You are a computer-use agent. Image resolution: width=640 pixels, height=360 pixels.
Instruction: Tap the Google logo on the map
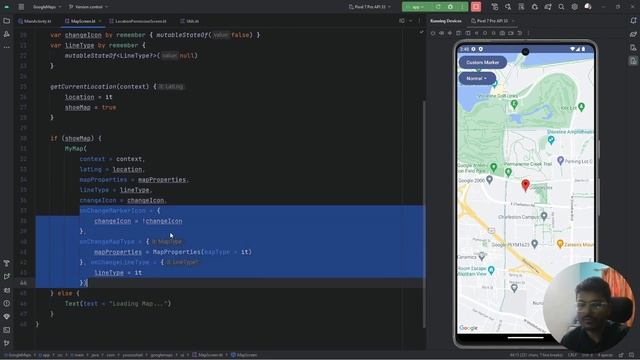468,328
